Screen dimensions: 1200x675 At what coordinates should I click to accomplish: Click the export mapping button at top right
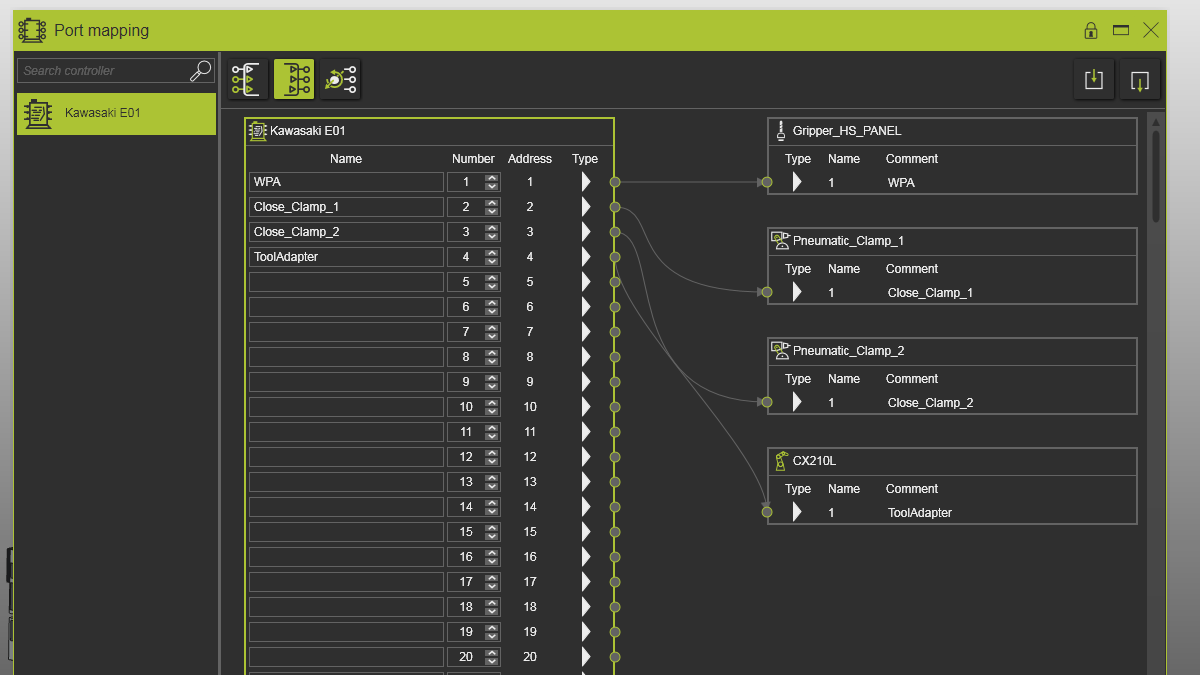1140,79
